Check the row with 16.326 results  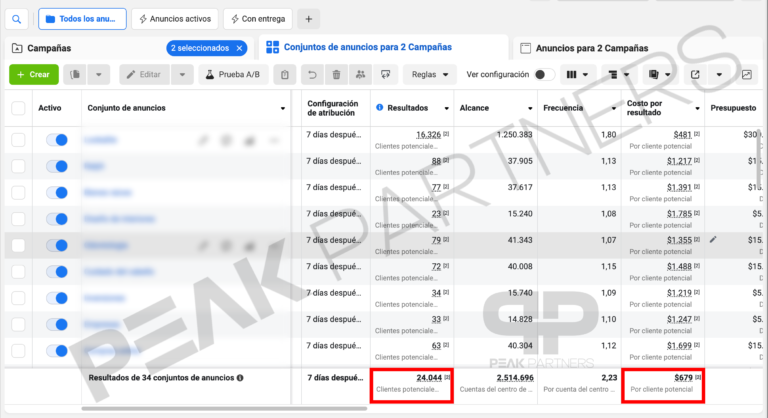point(18,140)
